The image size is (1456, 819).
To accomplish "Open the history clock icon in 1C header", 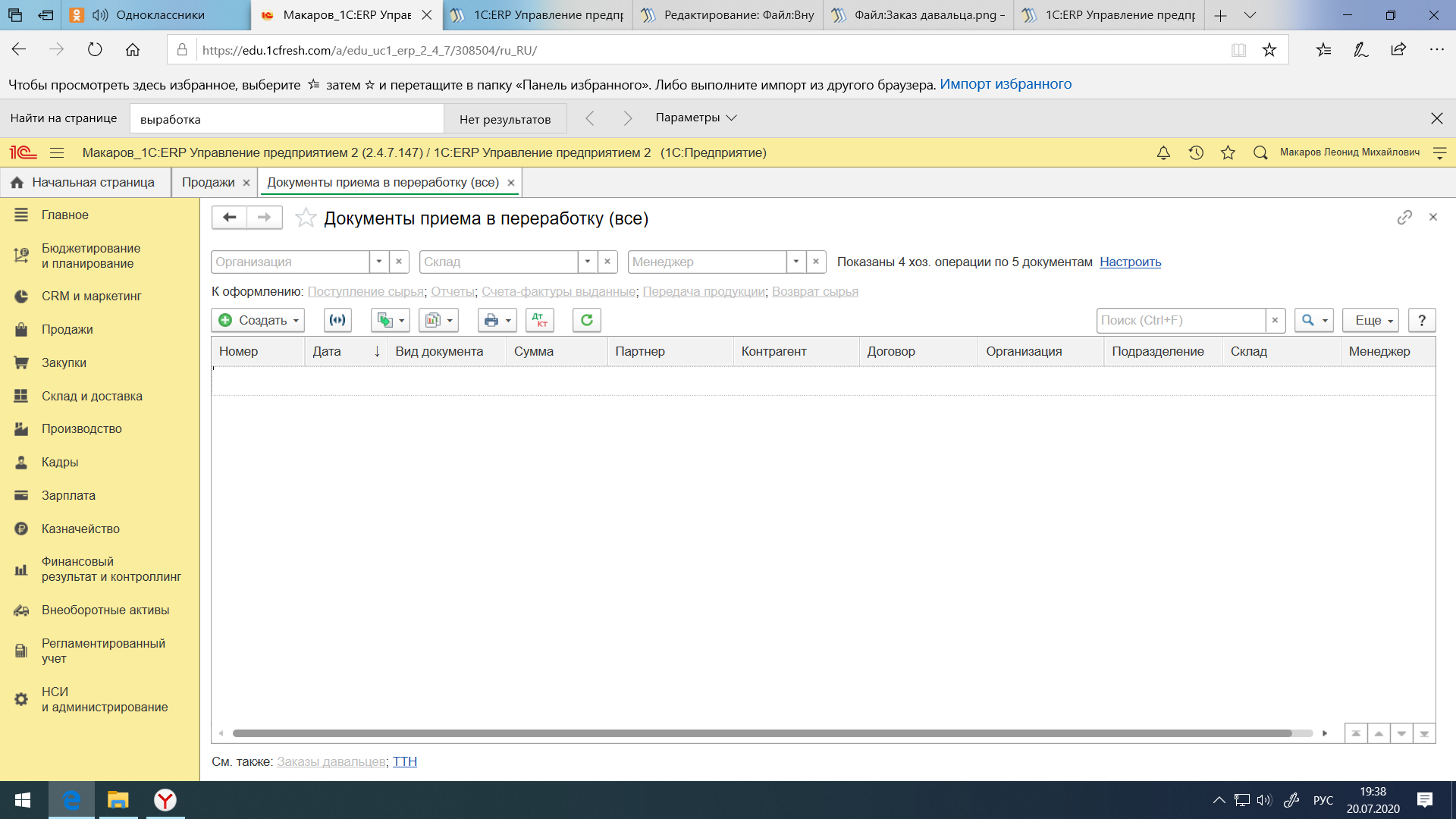I will 1196,152.
